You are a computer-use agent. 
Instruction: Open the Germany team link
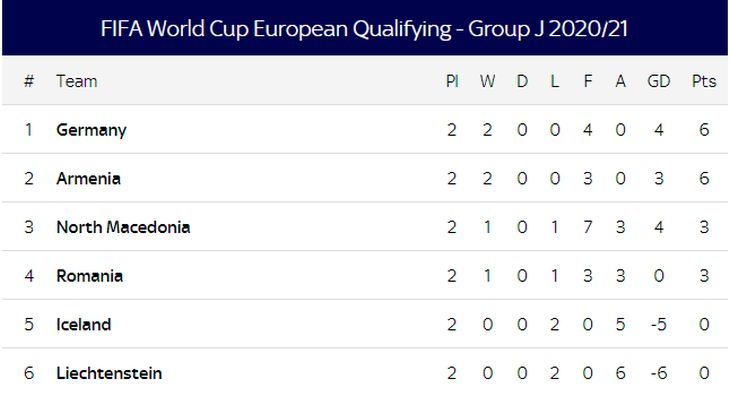pos(91,130)
